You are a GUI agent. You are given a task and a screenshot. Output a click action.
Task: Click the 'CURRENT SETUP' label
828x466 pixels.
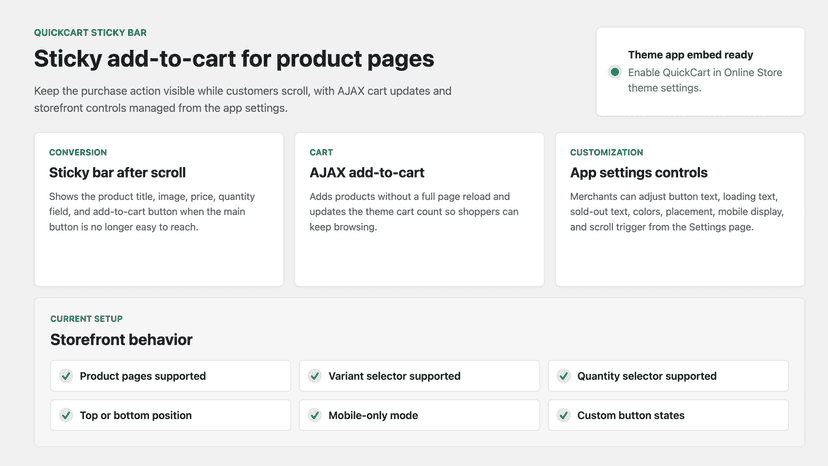pyautogui.click(x=87, y=319)
